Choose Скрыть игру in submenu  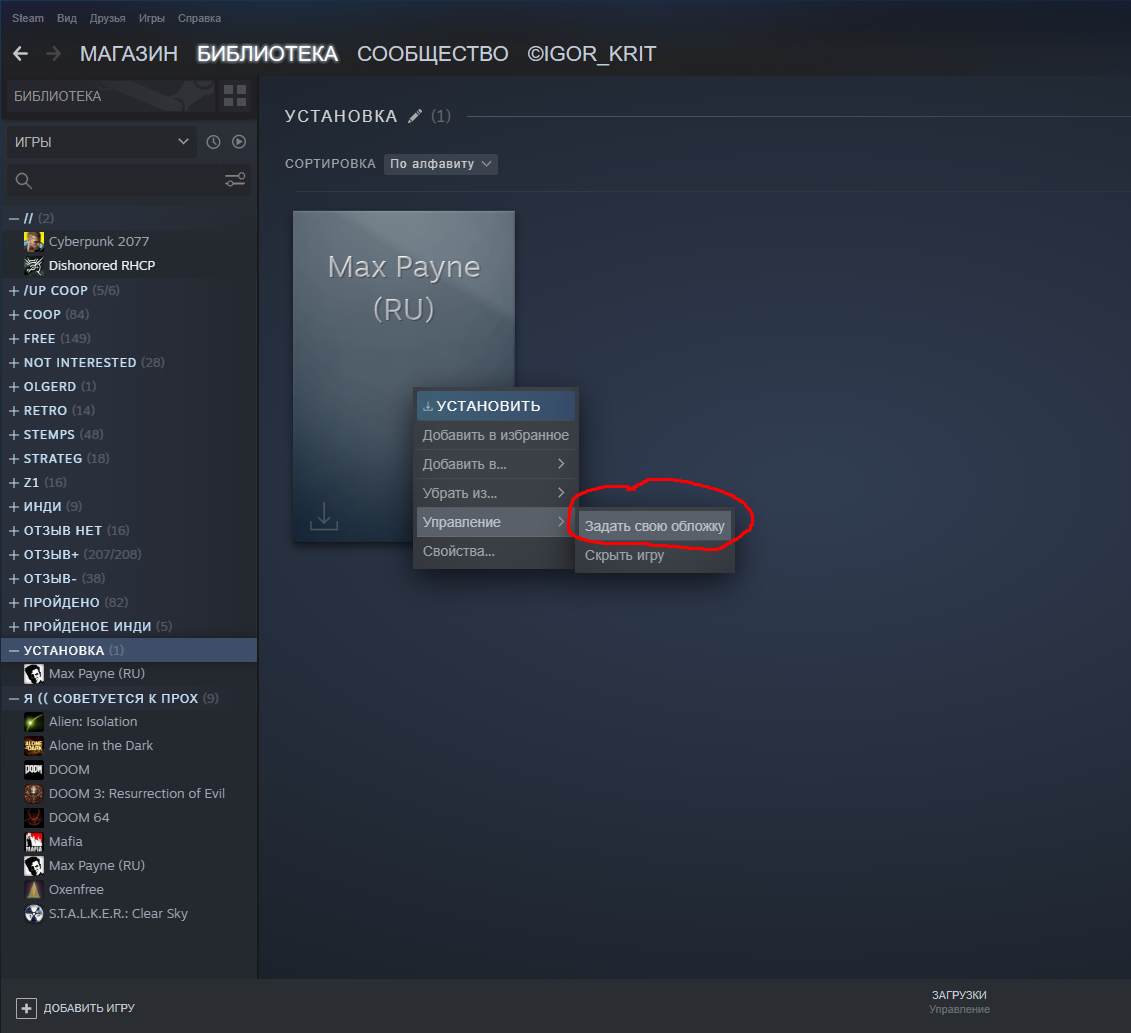click(654, 555)
